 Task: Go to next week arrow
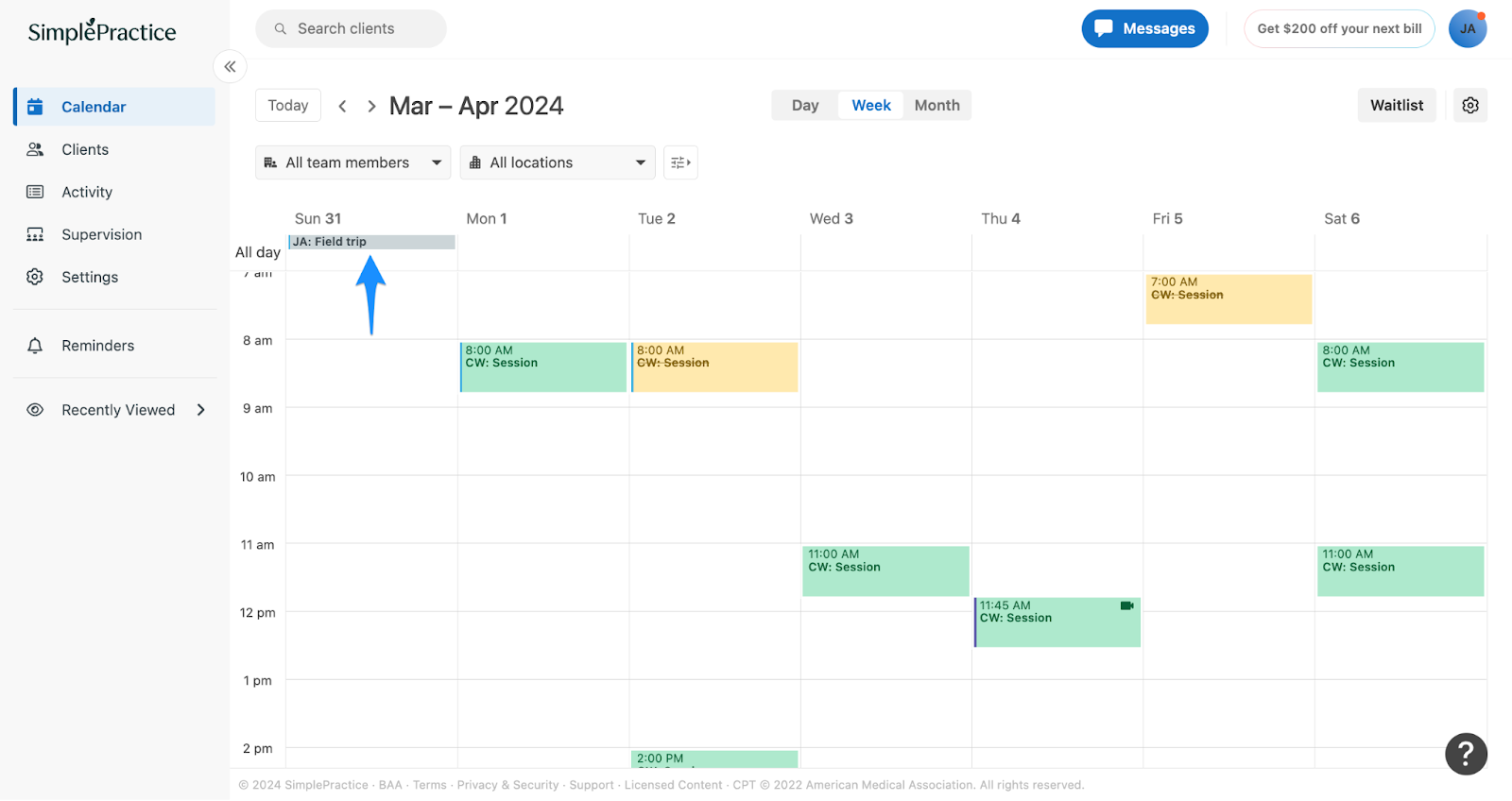(371, 107)
